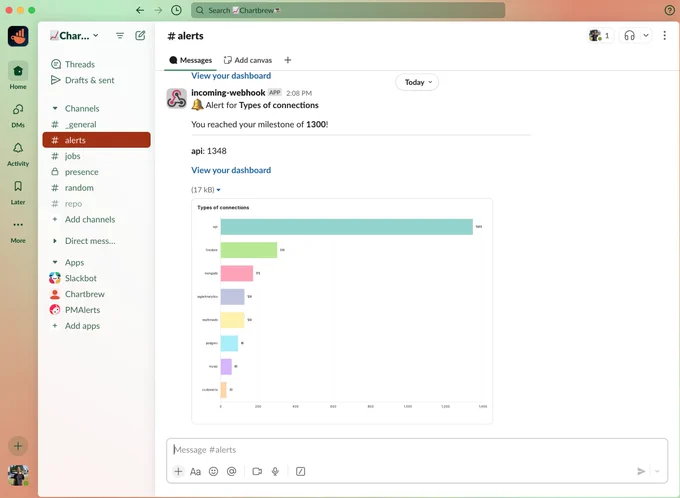The height and width of the screenshot is (498, 680).
Task: Click the alerts channel title header
Action: 185,36
